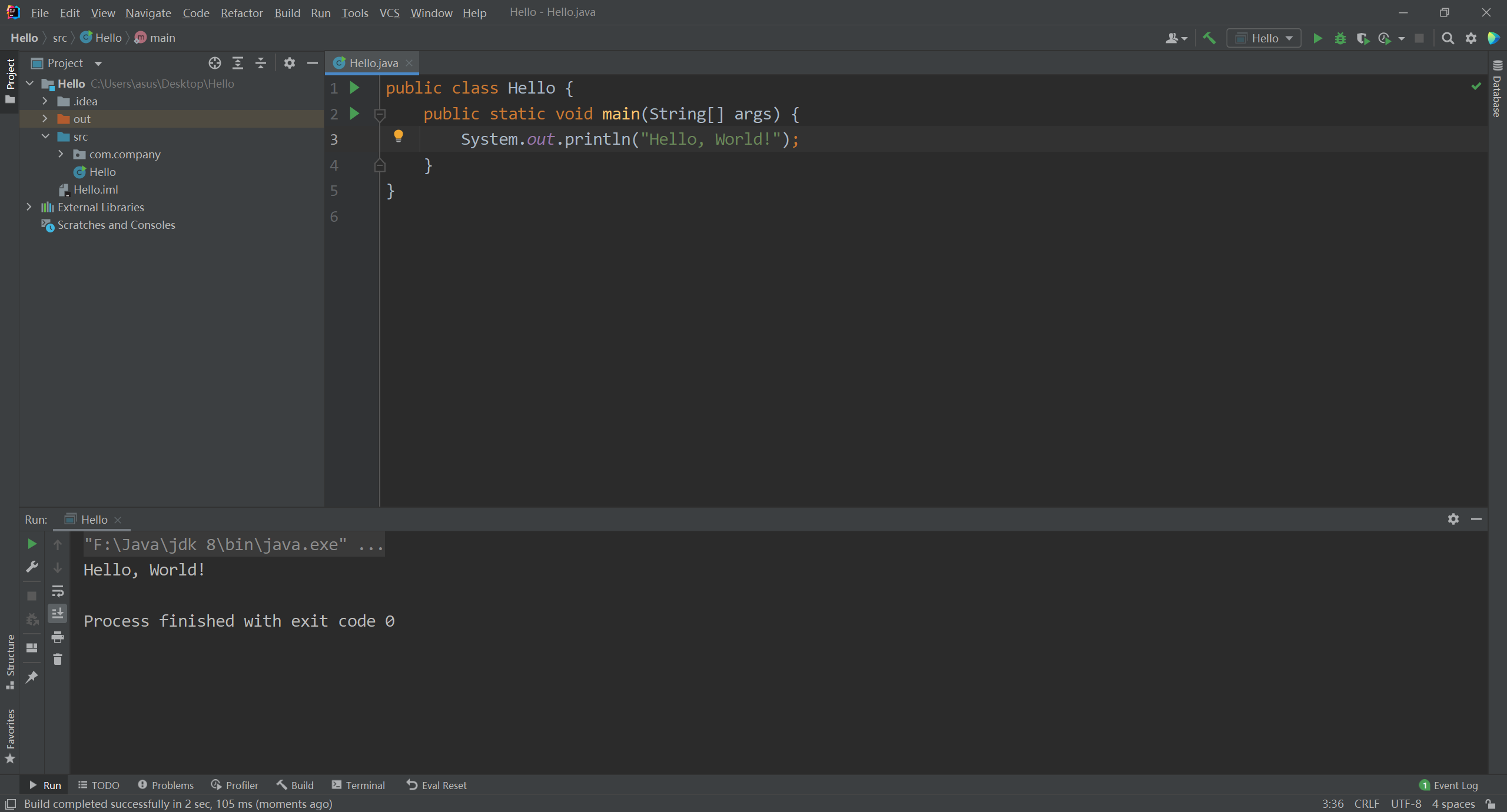Open Hello run configuration dropdown
The image size is (1507, 812).
[1264, 38]
